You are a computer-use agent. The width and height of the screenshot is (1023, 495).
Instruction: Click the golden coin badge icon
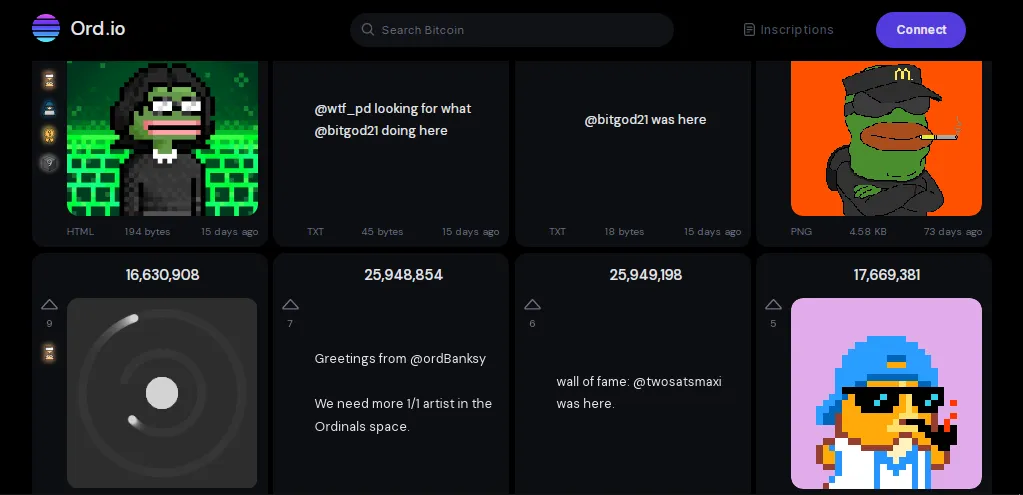(x=49, y=135)
